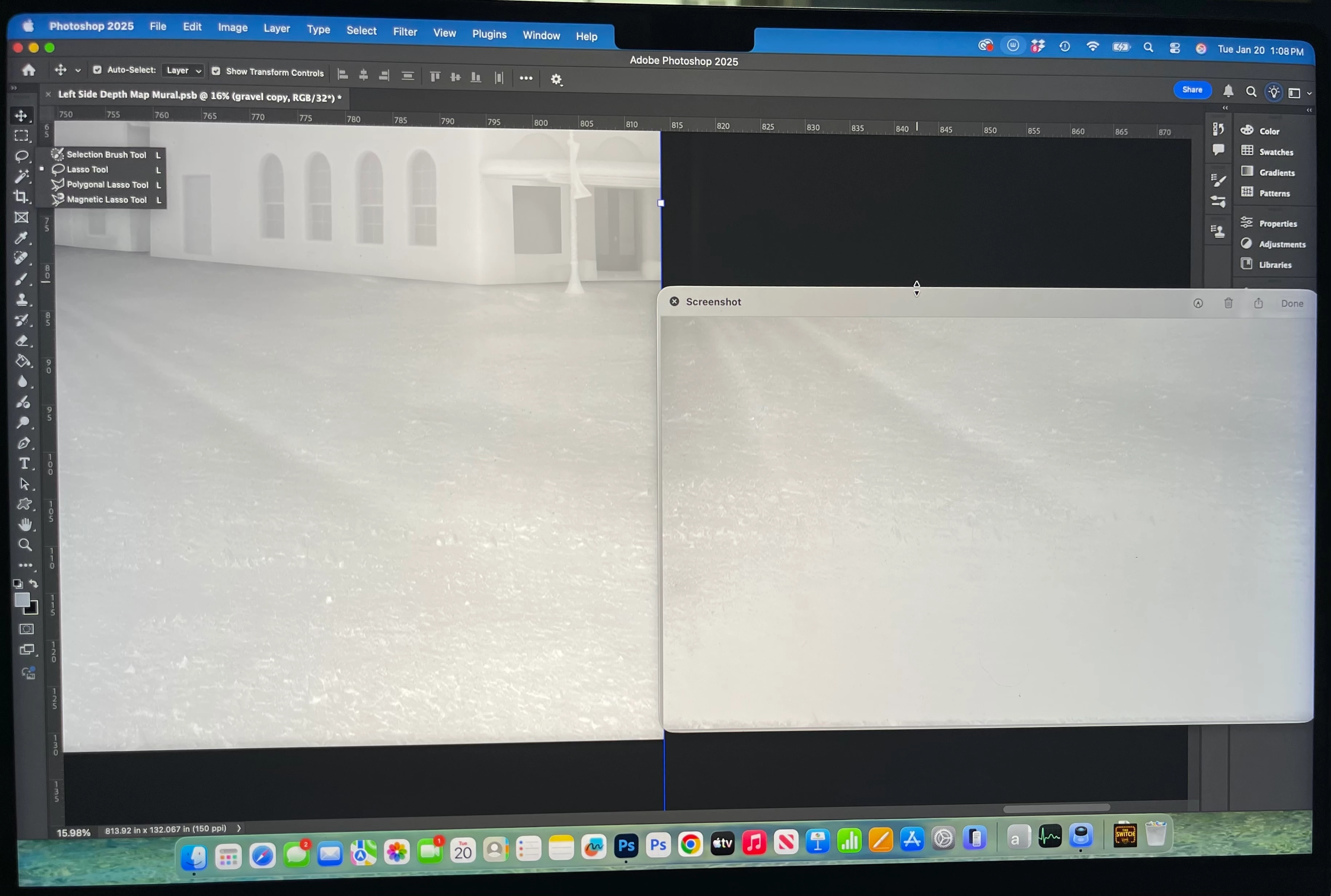
Task: Select the Eraser tool
Action: tap(22, 341)
